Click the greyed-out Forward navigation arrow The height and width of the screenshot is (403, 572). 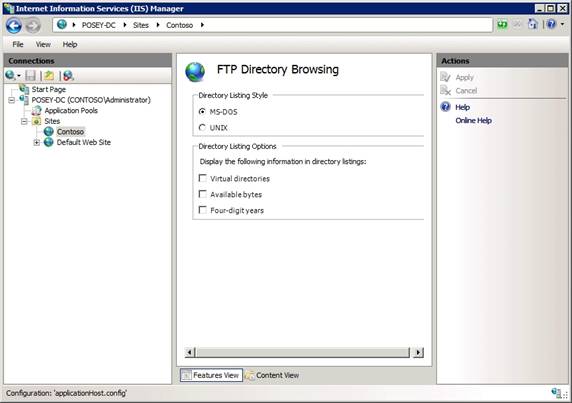33,26
